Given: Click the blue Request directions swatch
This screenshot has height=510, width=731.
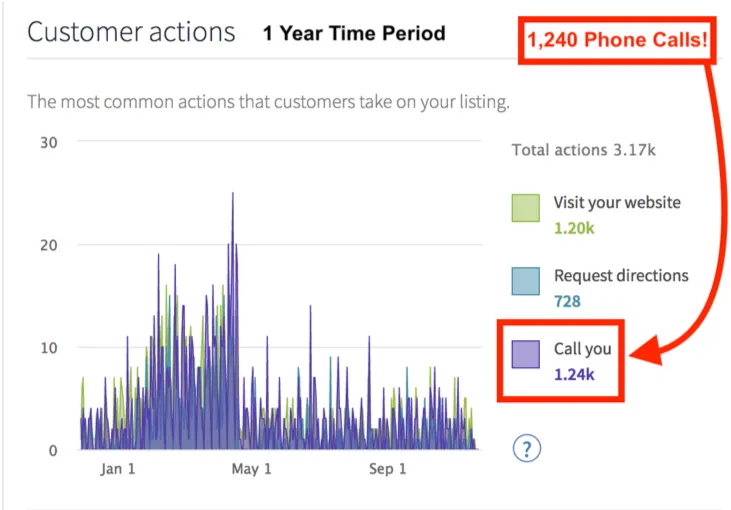Looking at the screenshot, I should coord(526,281).
